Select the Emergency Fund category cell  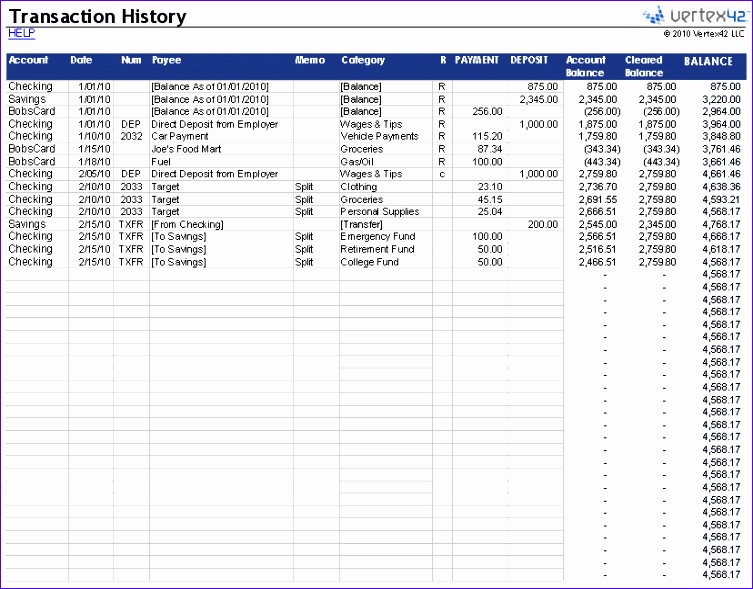pyautogui.click(x=377, y=237)
